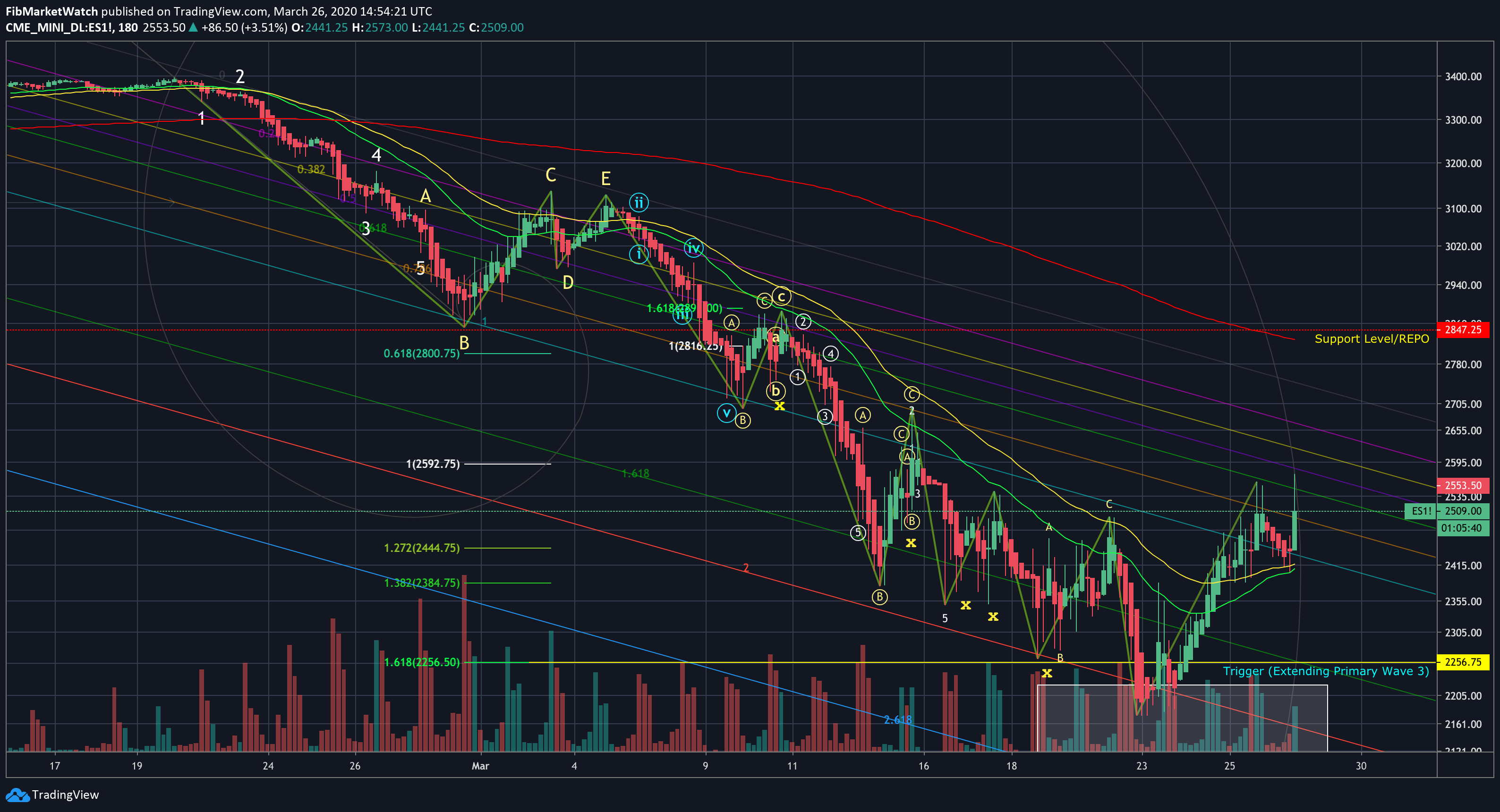Screen dimensions: 1500x812
Task: Click the '0.382' Fibonacci channel label
Action: click(x=311, y=169)
